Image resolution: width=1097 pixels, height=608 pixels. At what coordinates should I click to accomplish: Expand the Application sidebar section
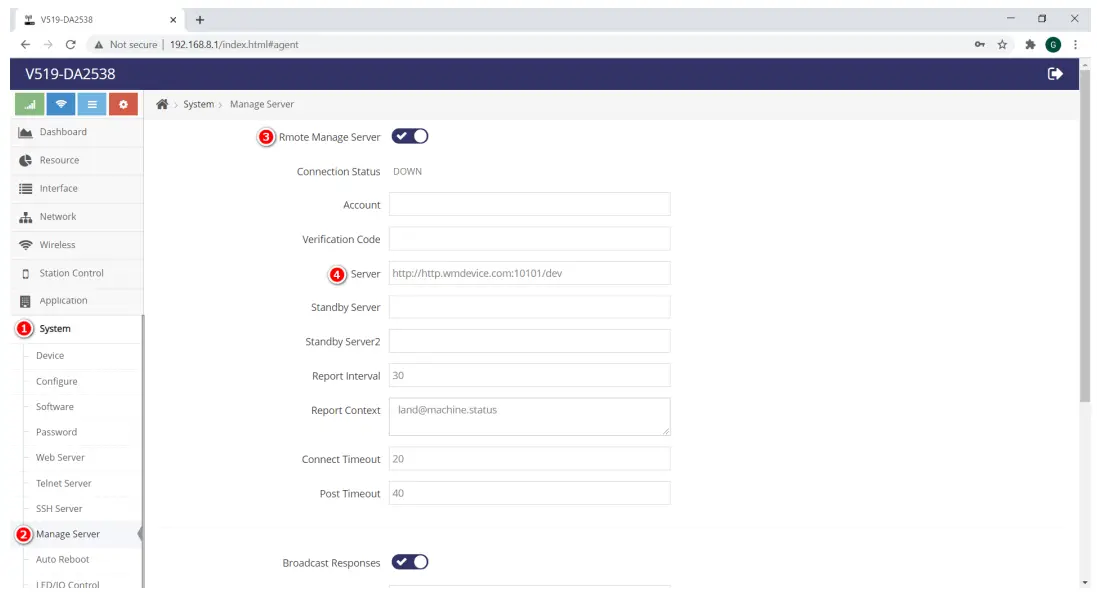tap(77, 301)
